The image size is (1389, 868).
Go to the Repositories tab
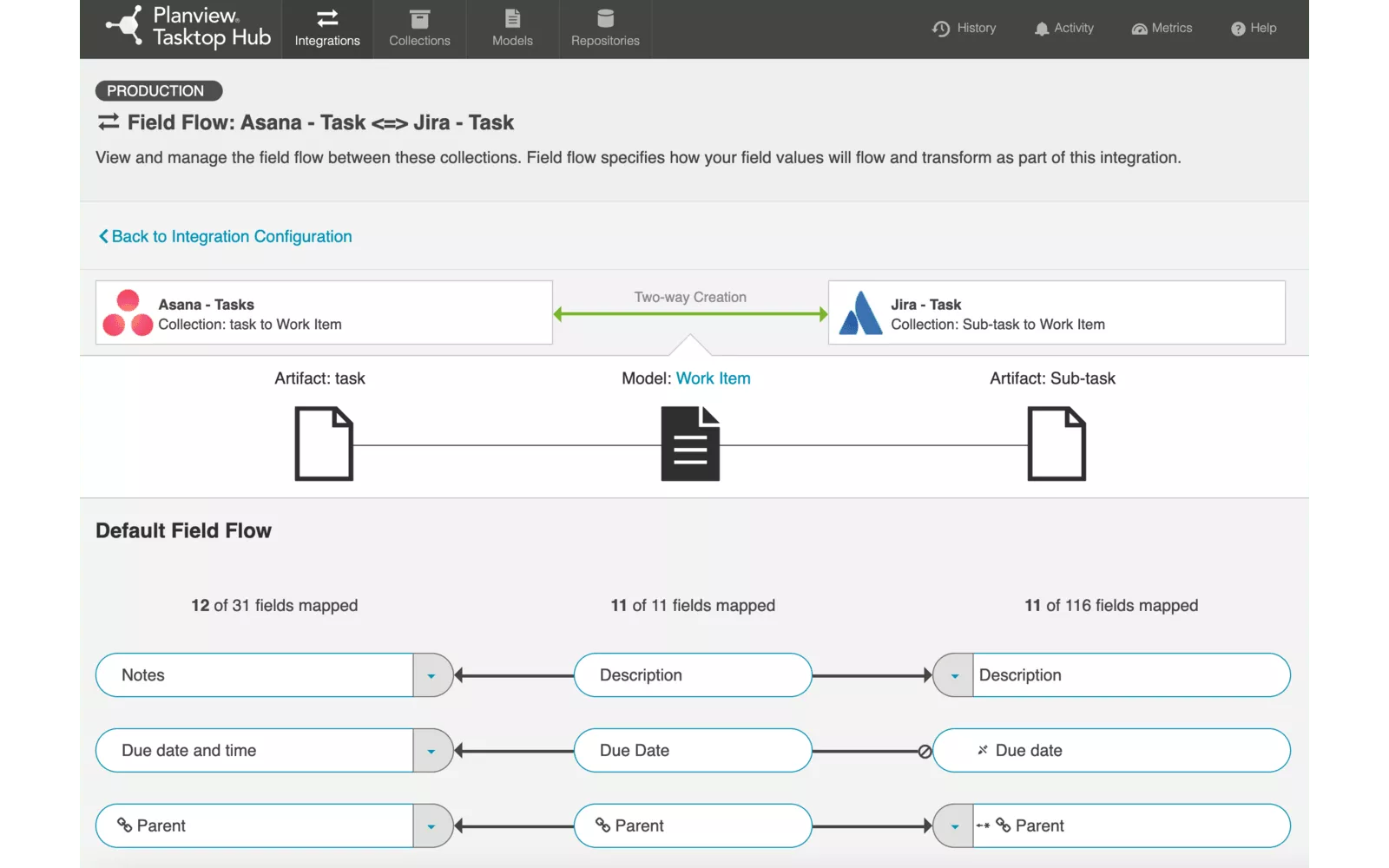coord(605,29)
